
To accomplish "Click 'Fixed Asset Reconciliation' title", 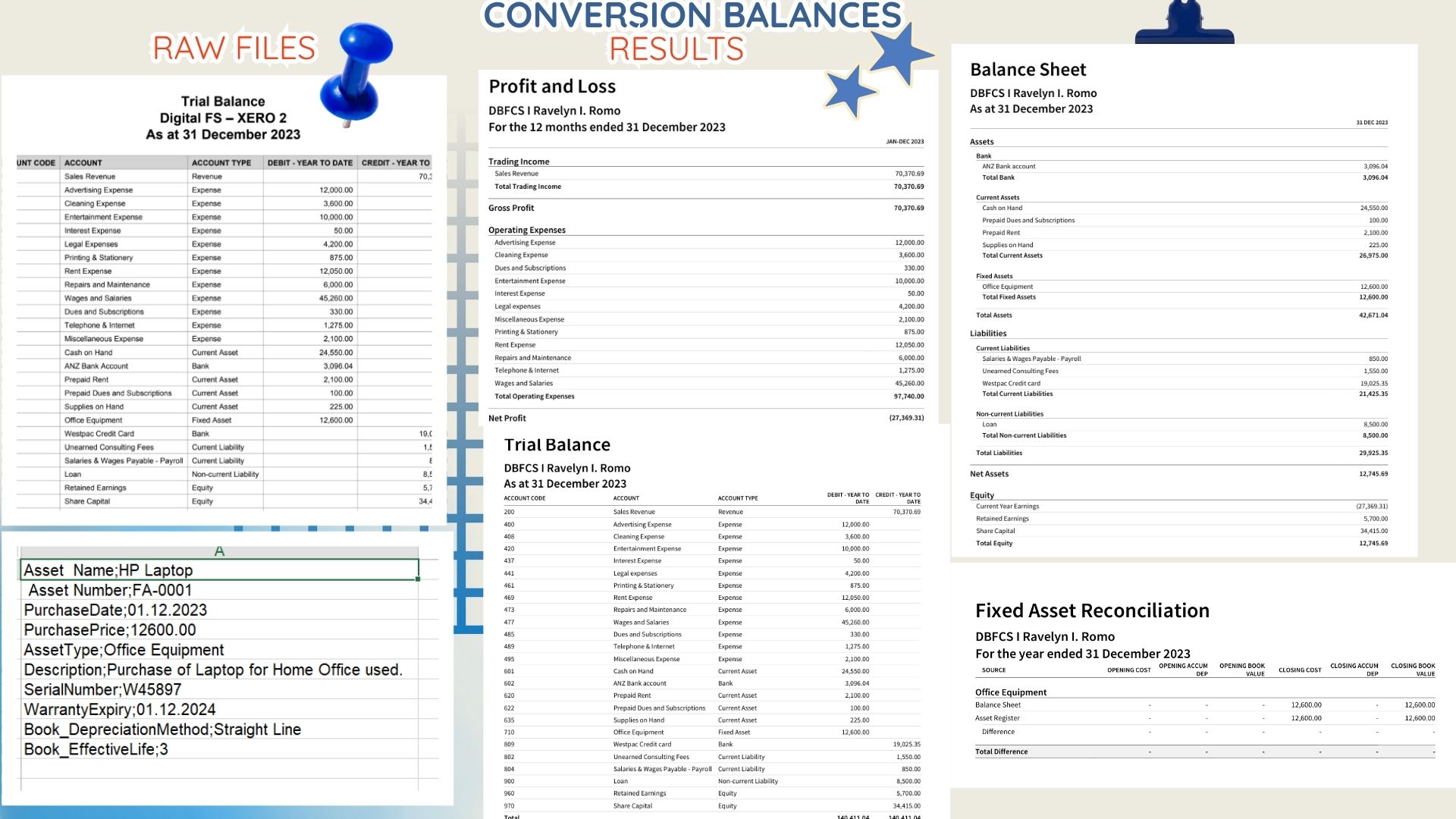I will [1092, 611].
